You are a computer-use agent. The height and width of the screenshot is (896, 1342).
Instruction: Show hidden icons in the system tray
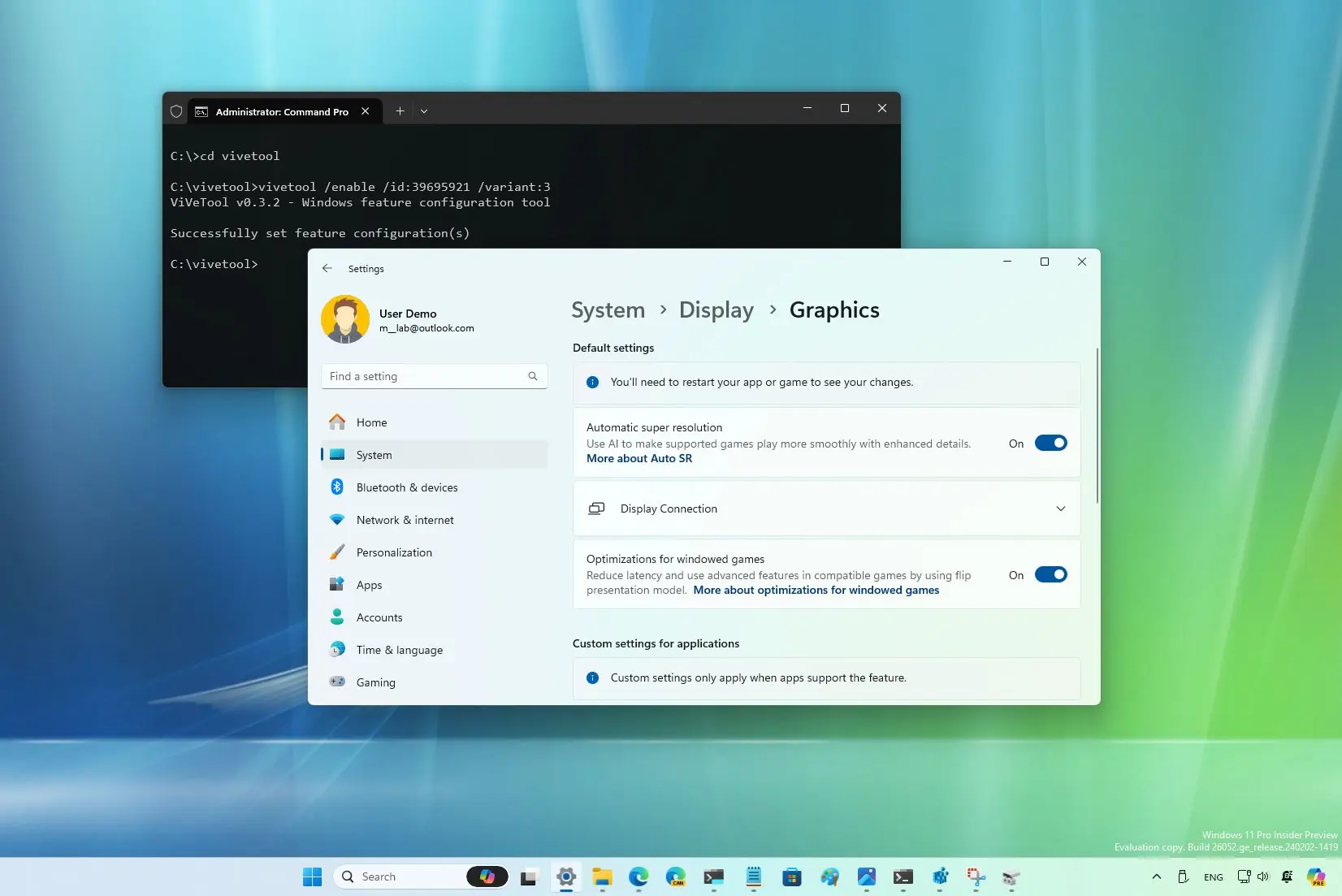[1155, 877]
